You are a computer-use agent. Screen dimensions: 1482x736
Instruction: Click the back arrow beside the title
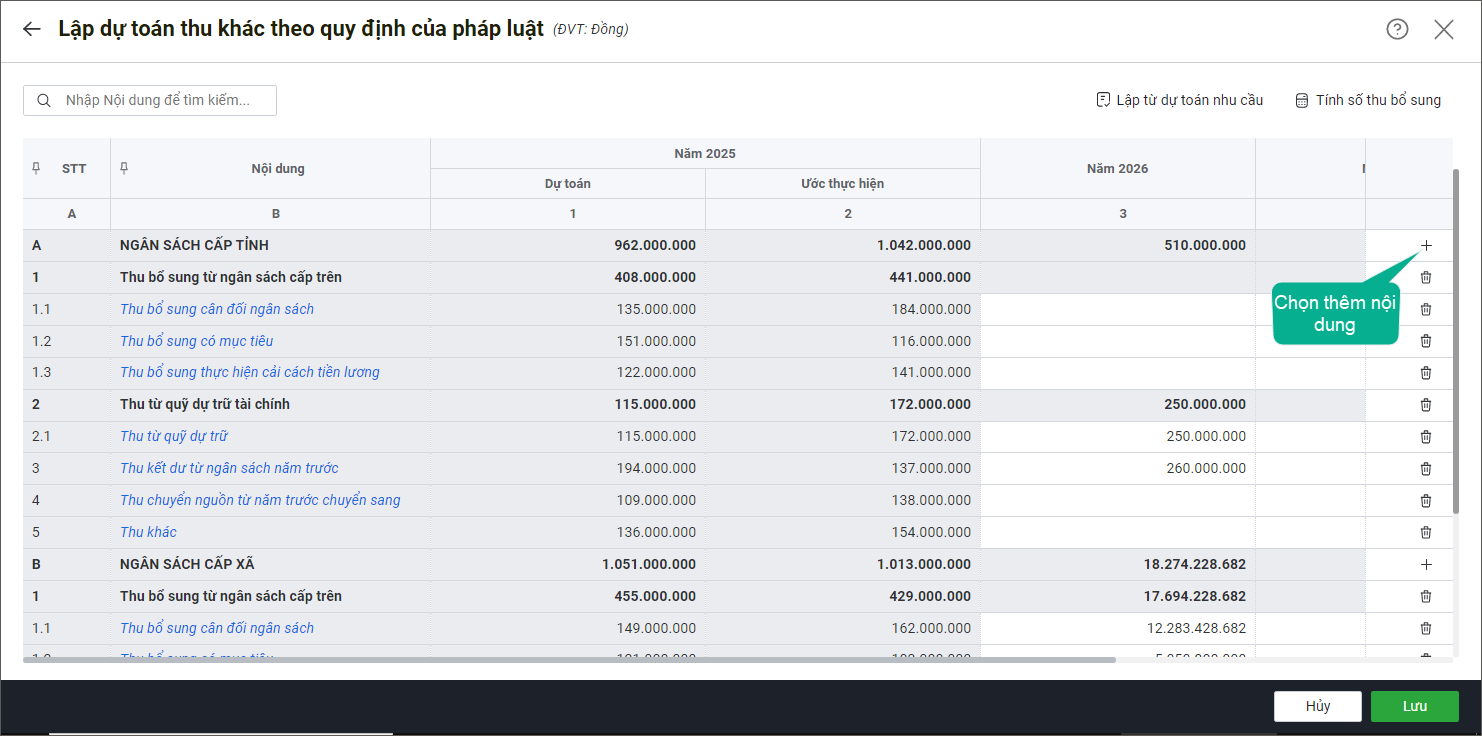32,29
